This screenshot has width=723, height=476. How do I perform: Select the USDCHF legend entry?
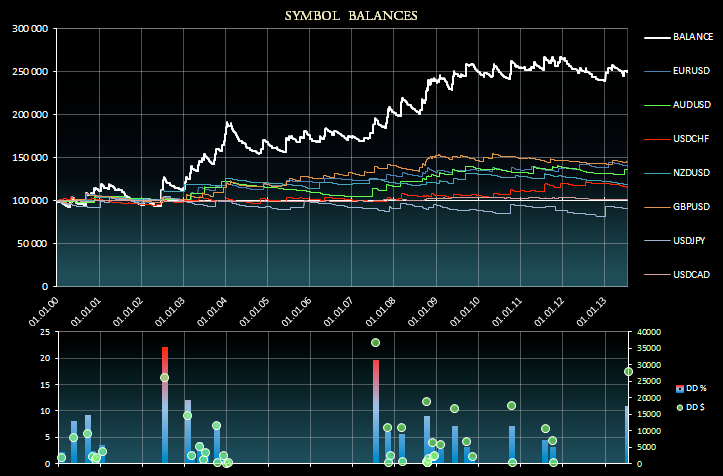click(x=677, y=139)
